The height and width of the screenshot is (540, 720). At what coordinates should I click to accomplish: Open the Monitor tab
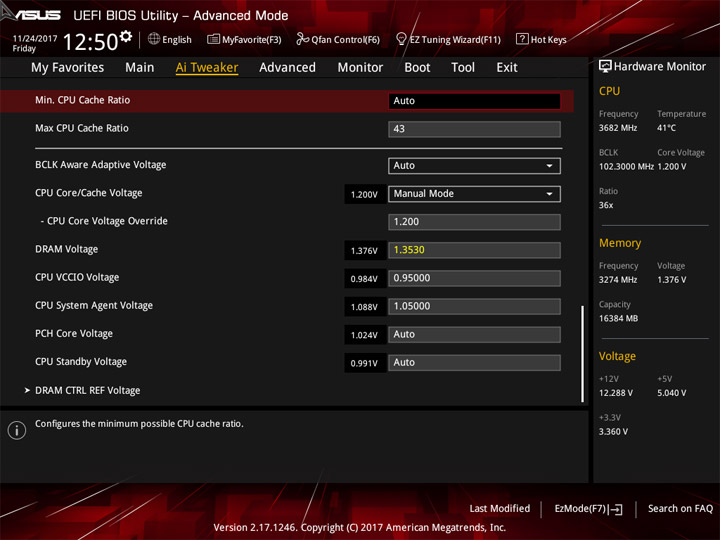click(360, 68)
